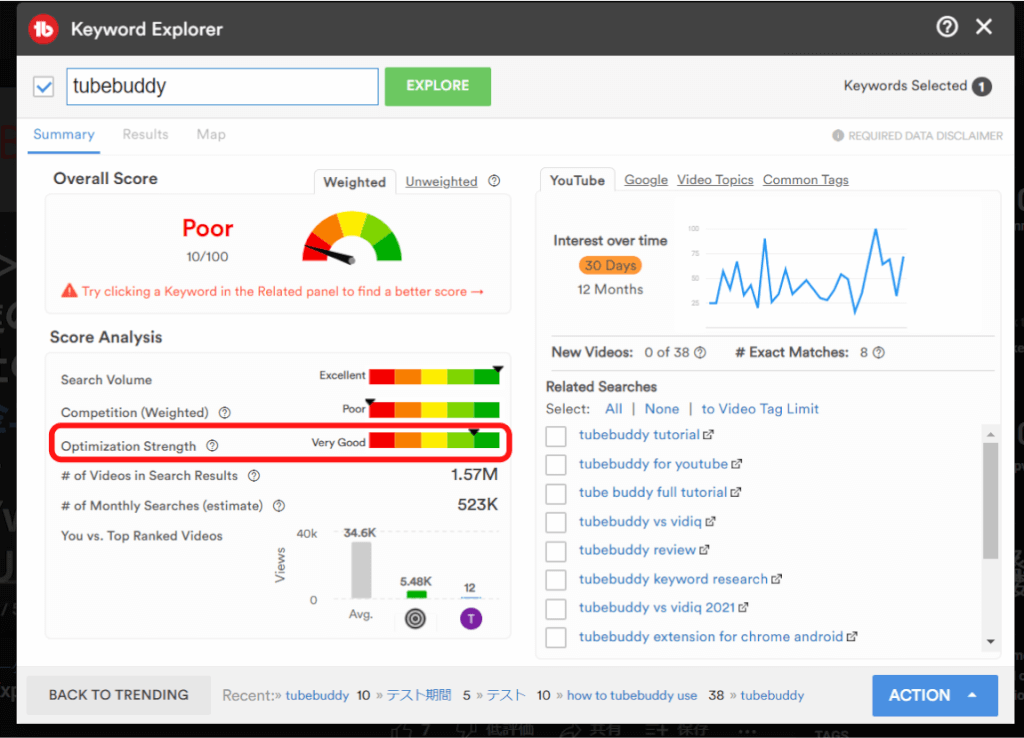Open the Video Topics tab
This screenshot has height=738, width=1024.
(x=715, y=180)
